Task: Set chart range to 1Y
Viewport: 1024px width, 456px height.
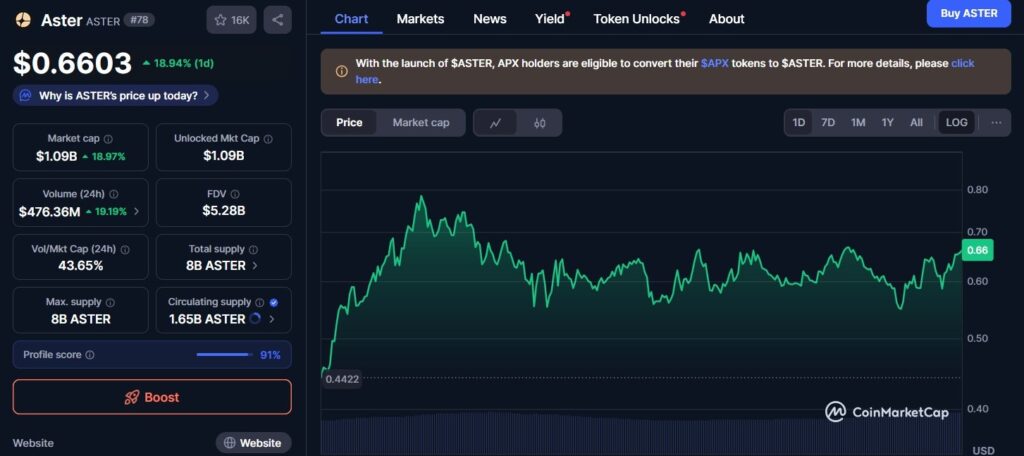Action: (888, 123)
